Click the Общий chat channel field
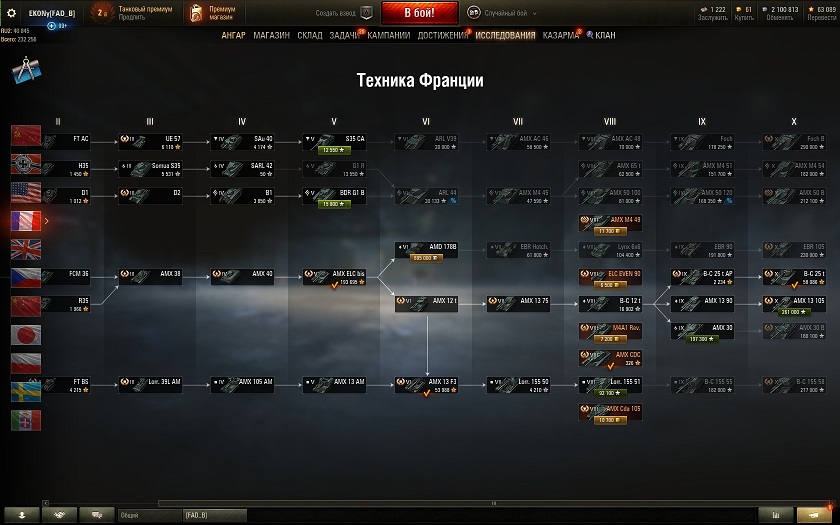This screenshot has height=525, width=840. (149, 515)
